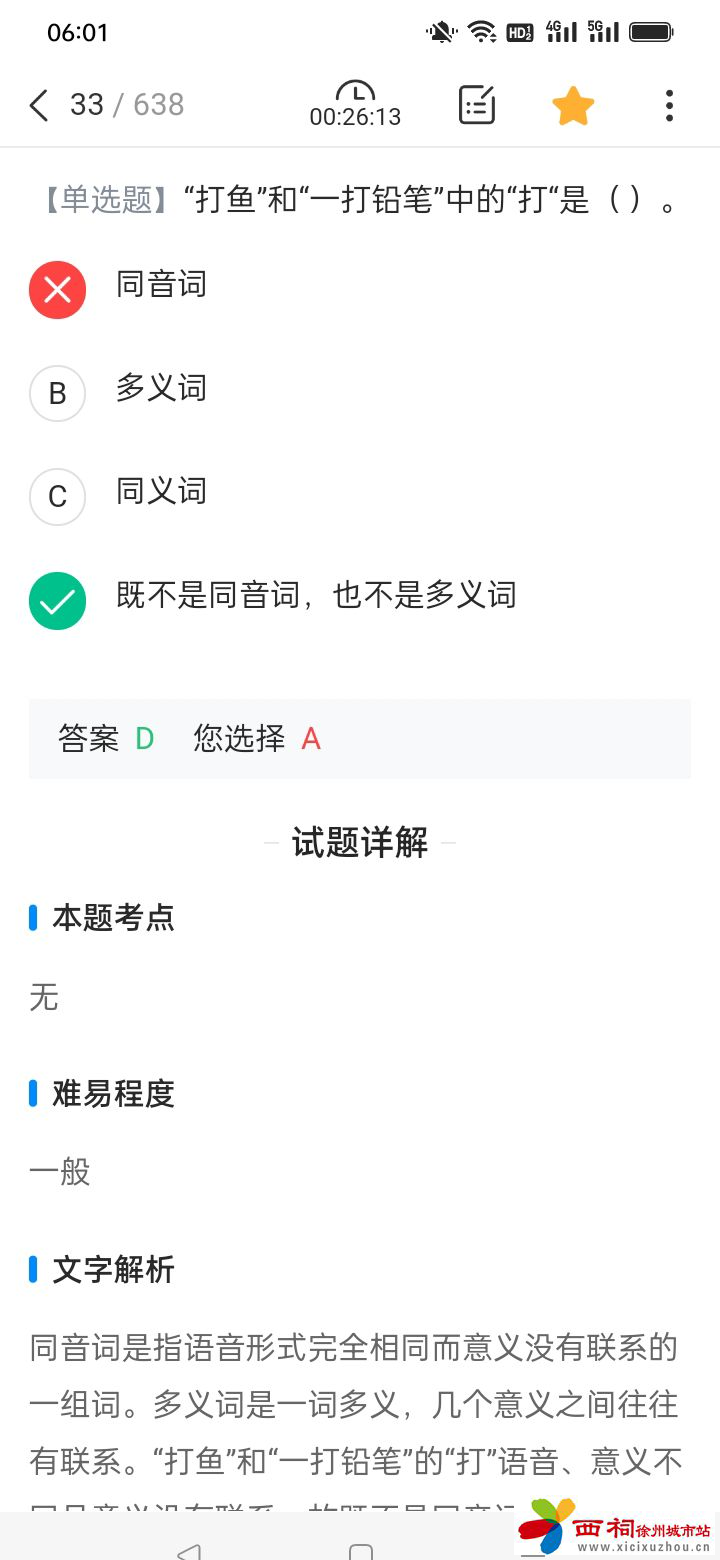The image size is (720, 1560).
Task: Open the three-dot more options menu
Action: point(669,105)
